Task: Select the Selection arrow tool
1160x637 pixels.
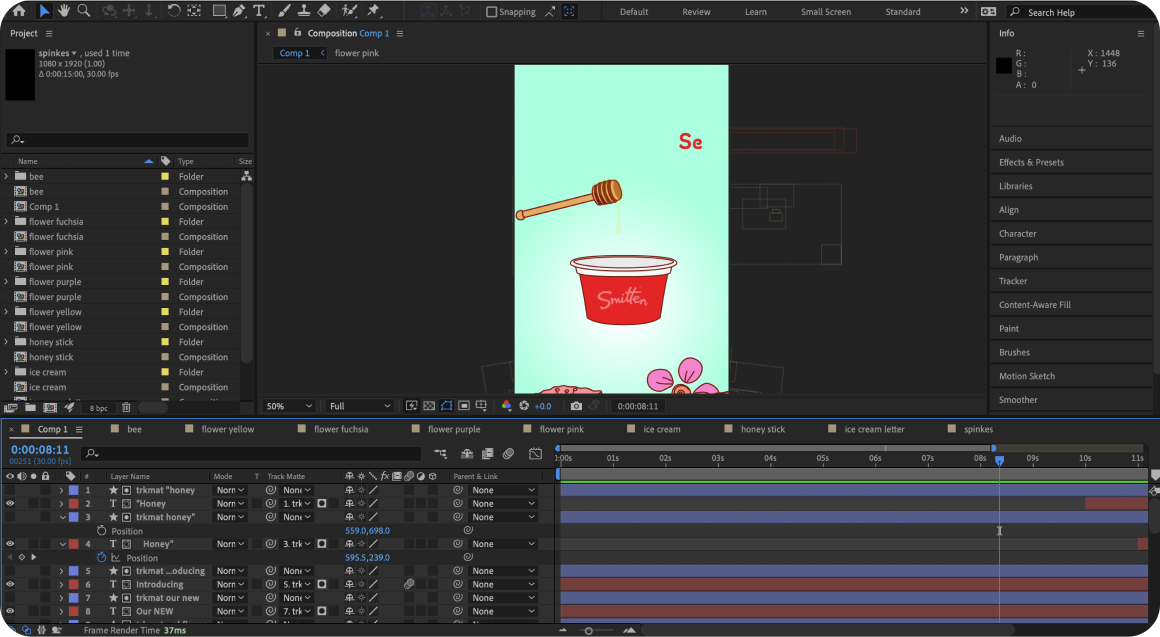Action: coord(44,11)
